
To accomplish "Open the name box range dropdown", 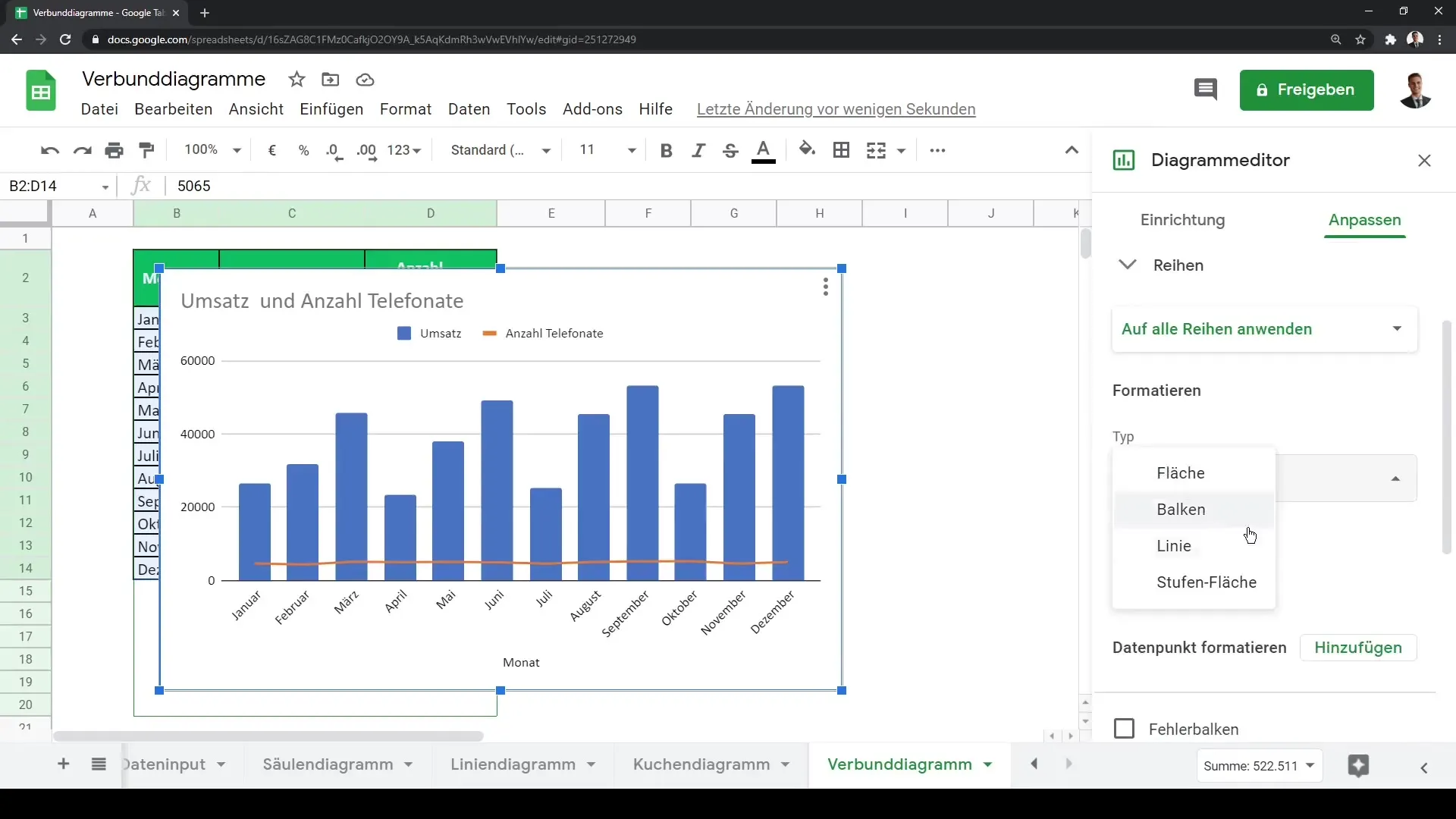I will 105,187.
